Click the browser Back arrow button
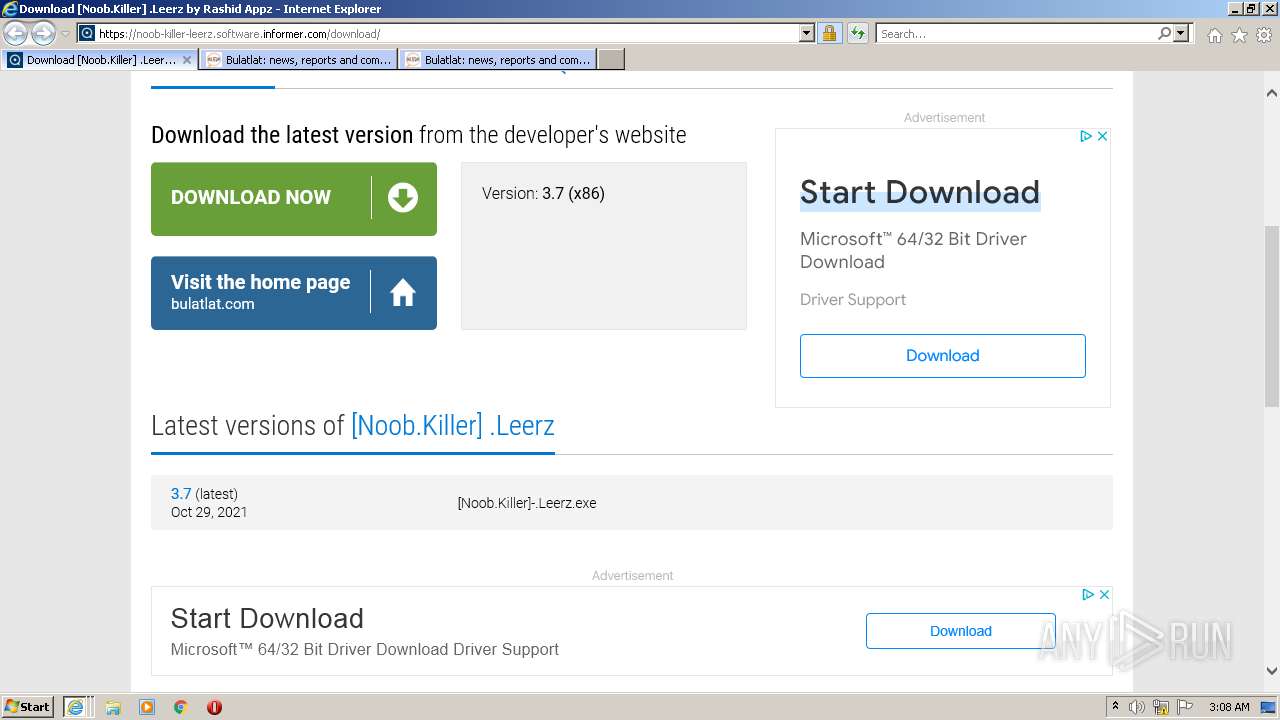The image size is (1280, 720). point(16,34)
